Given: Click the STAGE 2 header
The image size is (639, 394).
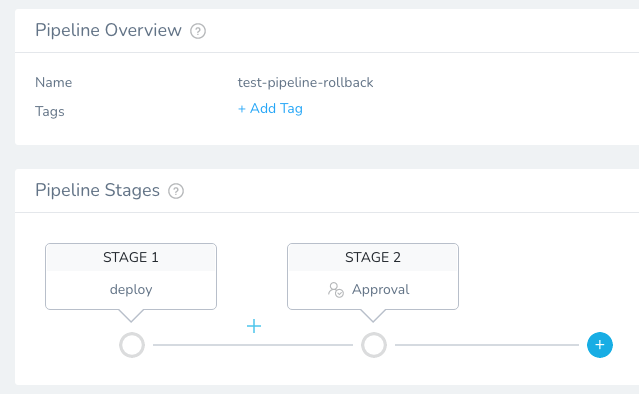Looking at the screenshot, I should (x=373, y=257).
